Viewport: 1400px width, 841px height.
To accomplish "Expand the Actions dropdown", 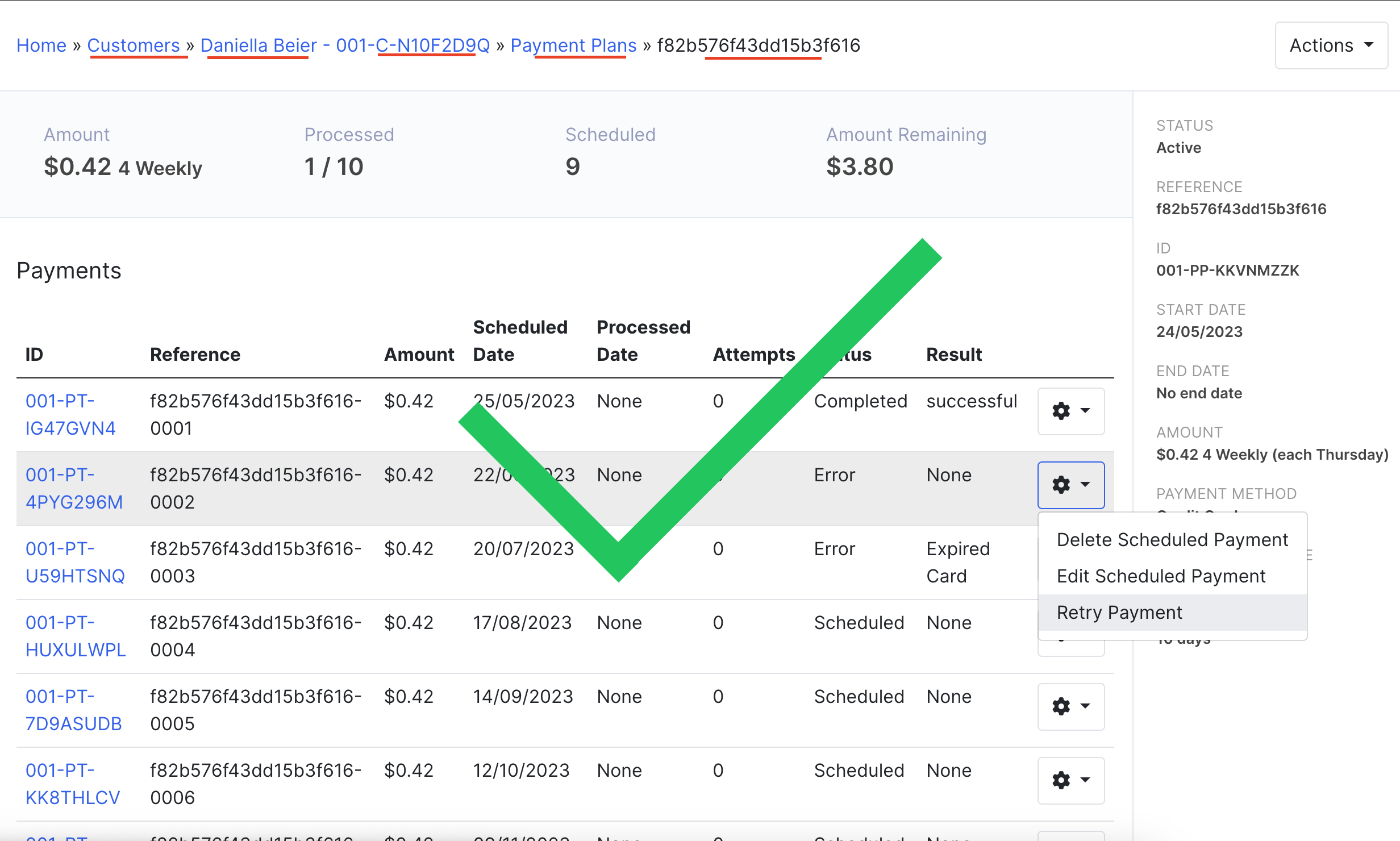I will [x=1331, y=45].
